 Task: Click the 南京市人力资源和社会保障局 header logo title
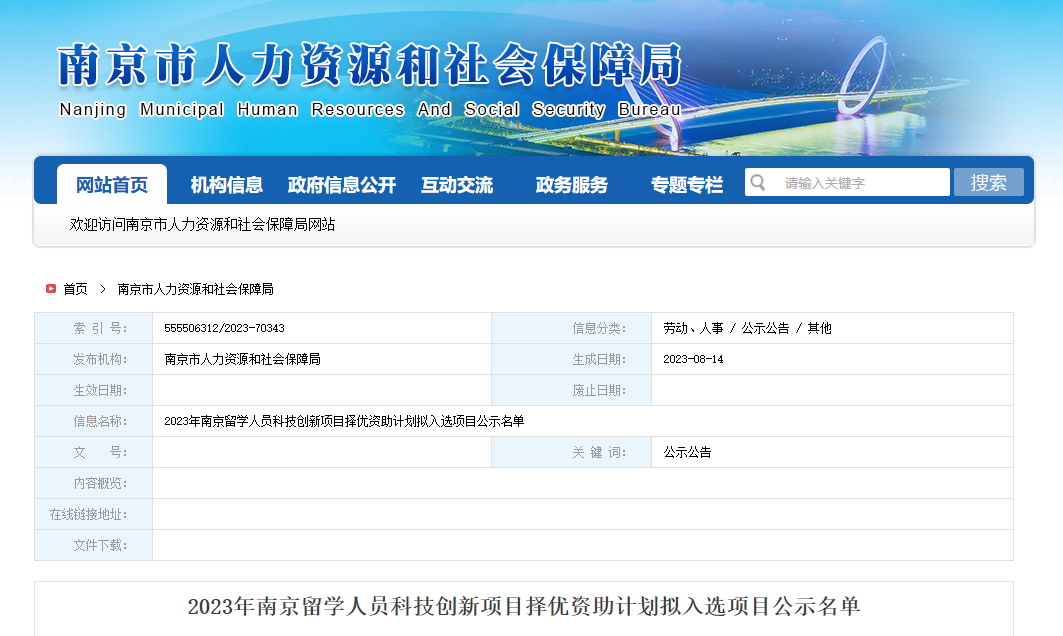[369, 67]
